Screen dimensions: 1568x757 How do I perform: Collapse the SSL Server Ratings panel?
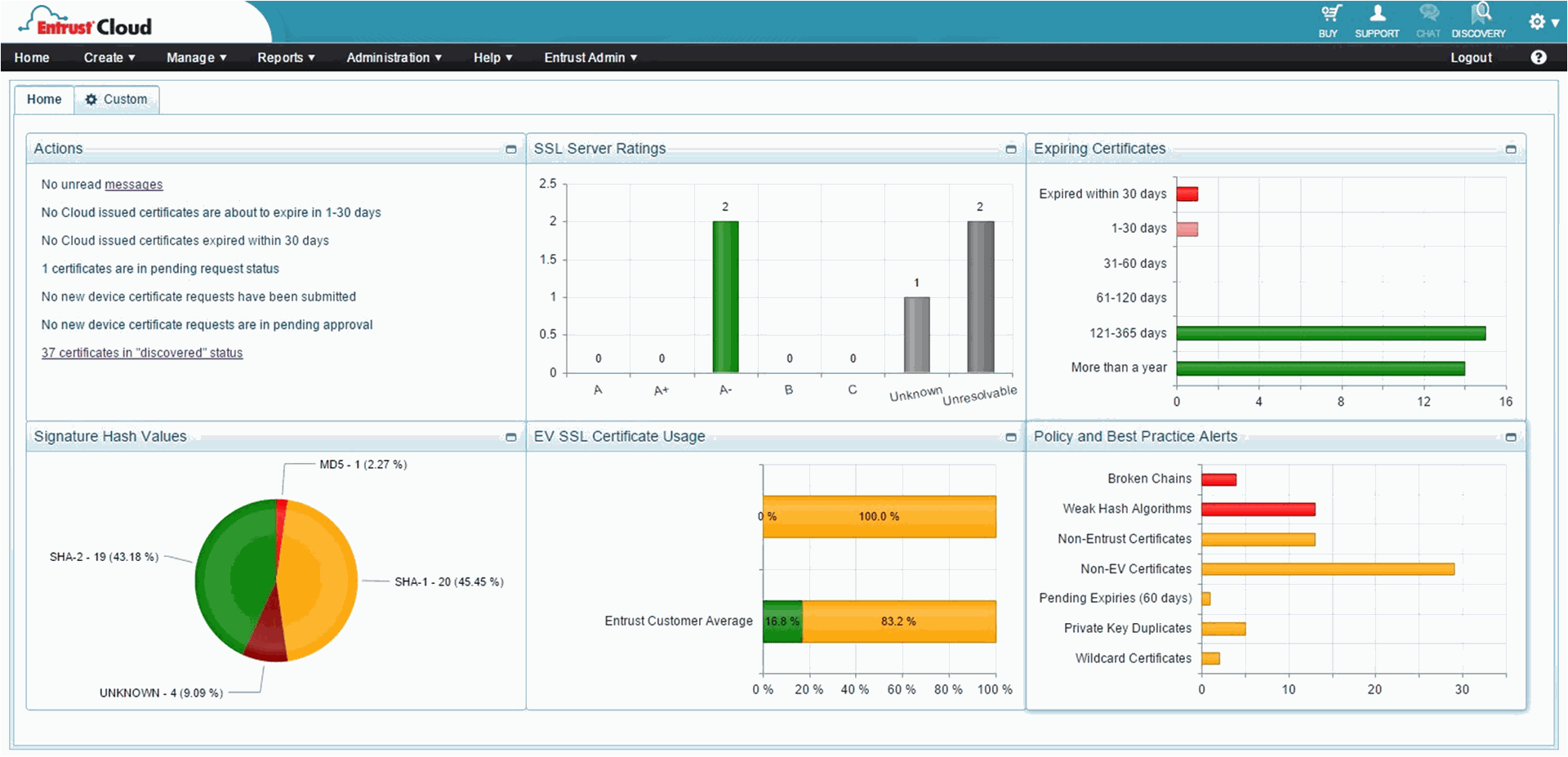1011,149
